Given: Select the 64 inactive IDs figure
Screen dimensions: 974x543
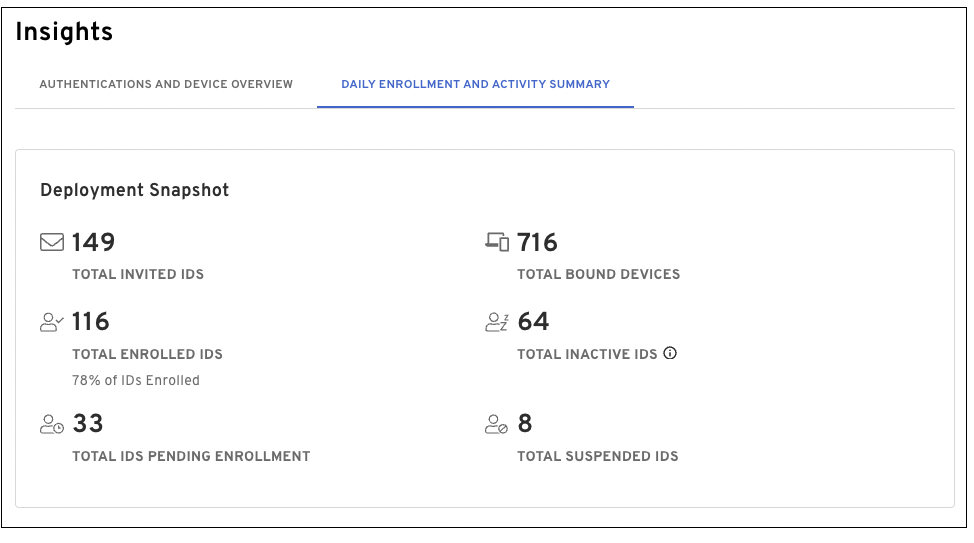Looking at the screenshot, I should (x=533, y=322).
